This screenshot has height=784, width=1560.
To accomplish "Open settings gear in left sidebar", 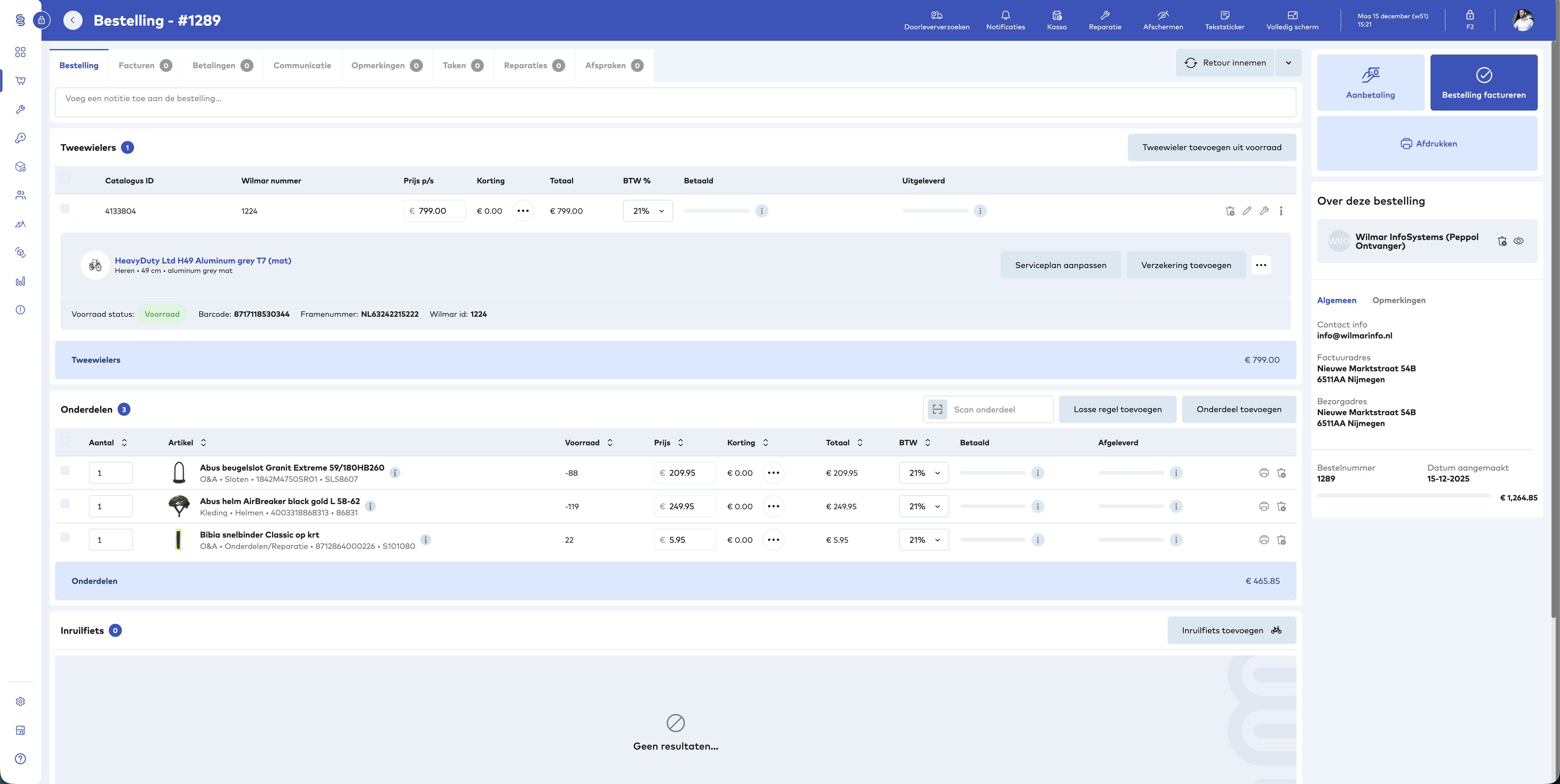I will (x=21, y=701).
